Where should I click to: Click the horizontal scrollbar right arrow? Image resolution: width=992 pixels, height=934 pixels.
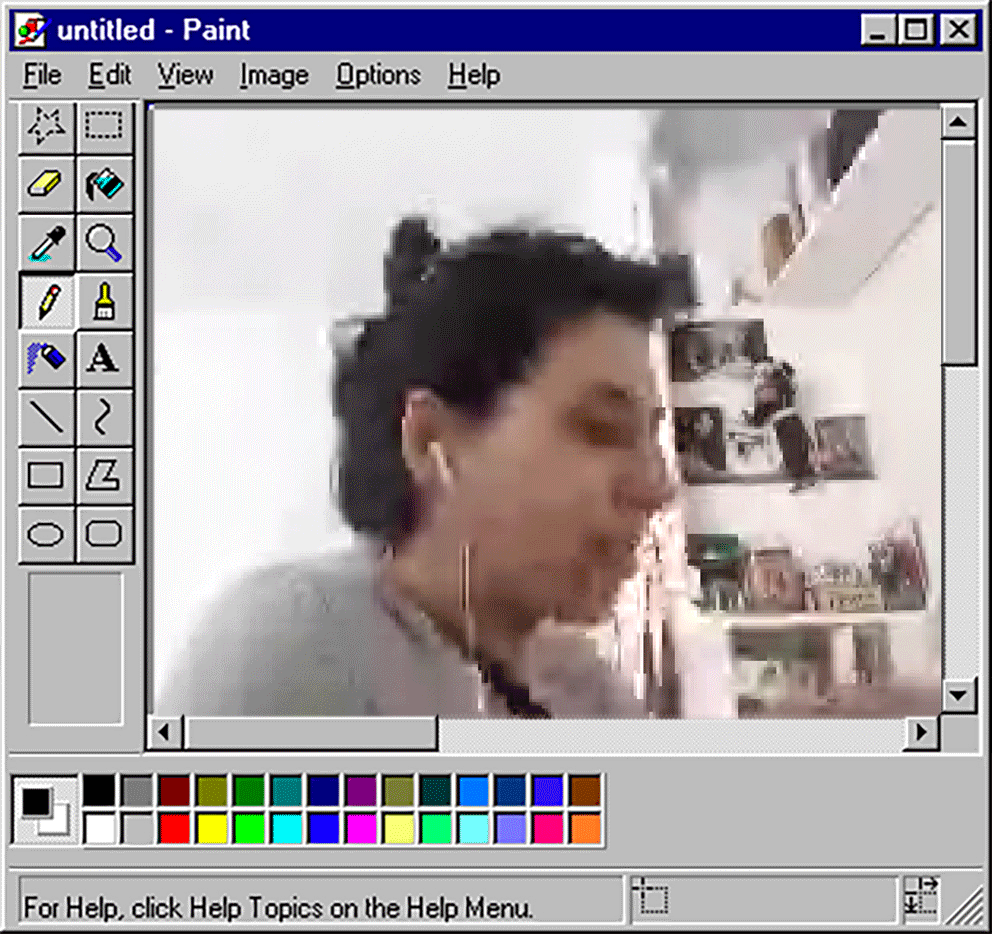921,732
